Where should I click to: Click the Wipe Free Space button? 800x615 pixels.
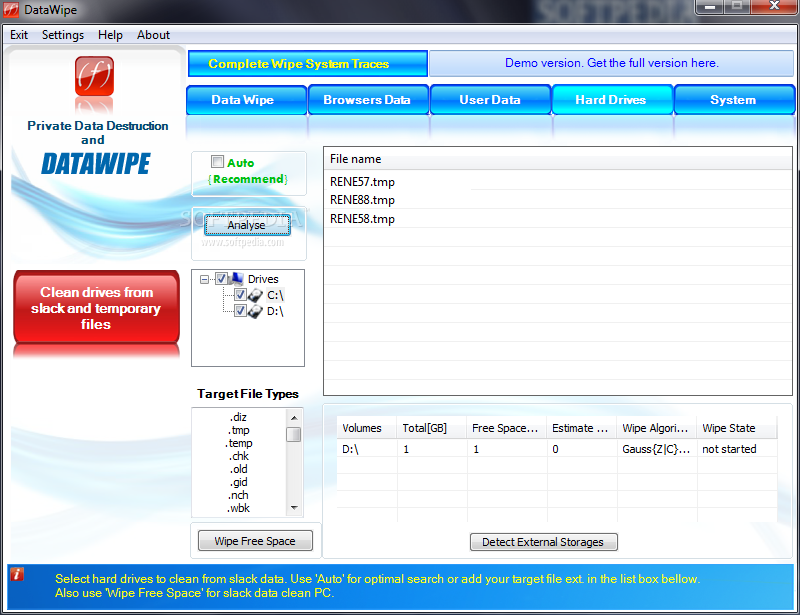click(255, 541)
